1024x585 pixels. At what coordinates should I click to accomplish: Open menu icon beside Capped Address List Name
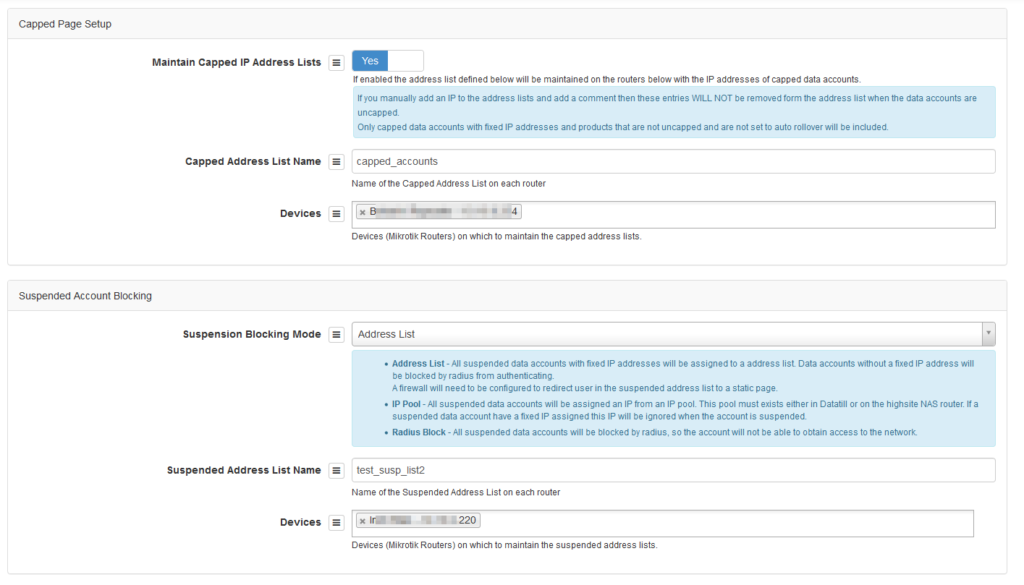coord(336,162)
